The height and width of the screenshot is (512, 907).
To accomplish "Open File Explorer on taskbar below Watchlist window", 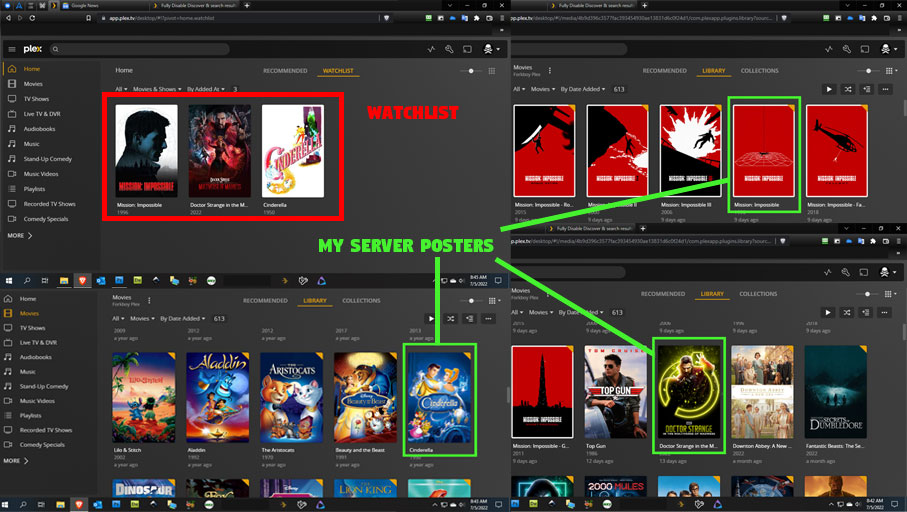I will (x=64, y=281).
